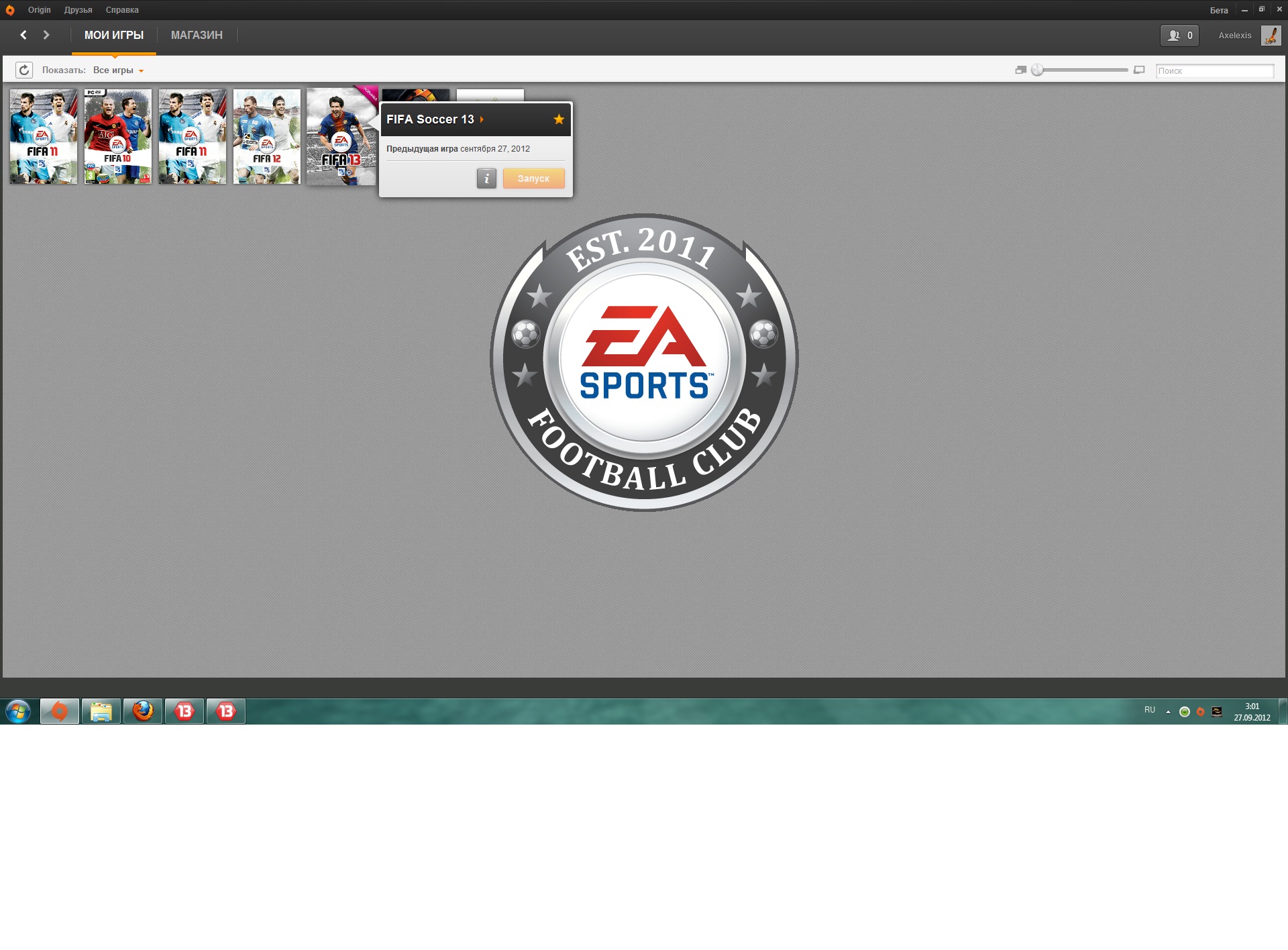Select the FIFA 10 game cover
The width and height of the screenshot is (1288, 950).
118,136
